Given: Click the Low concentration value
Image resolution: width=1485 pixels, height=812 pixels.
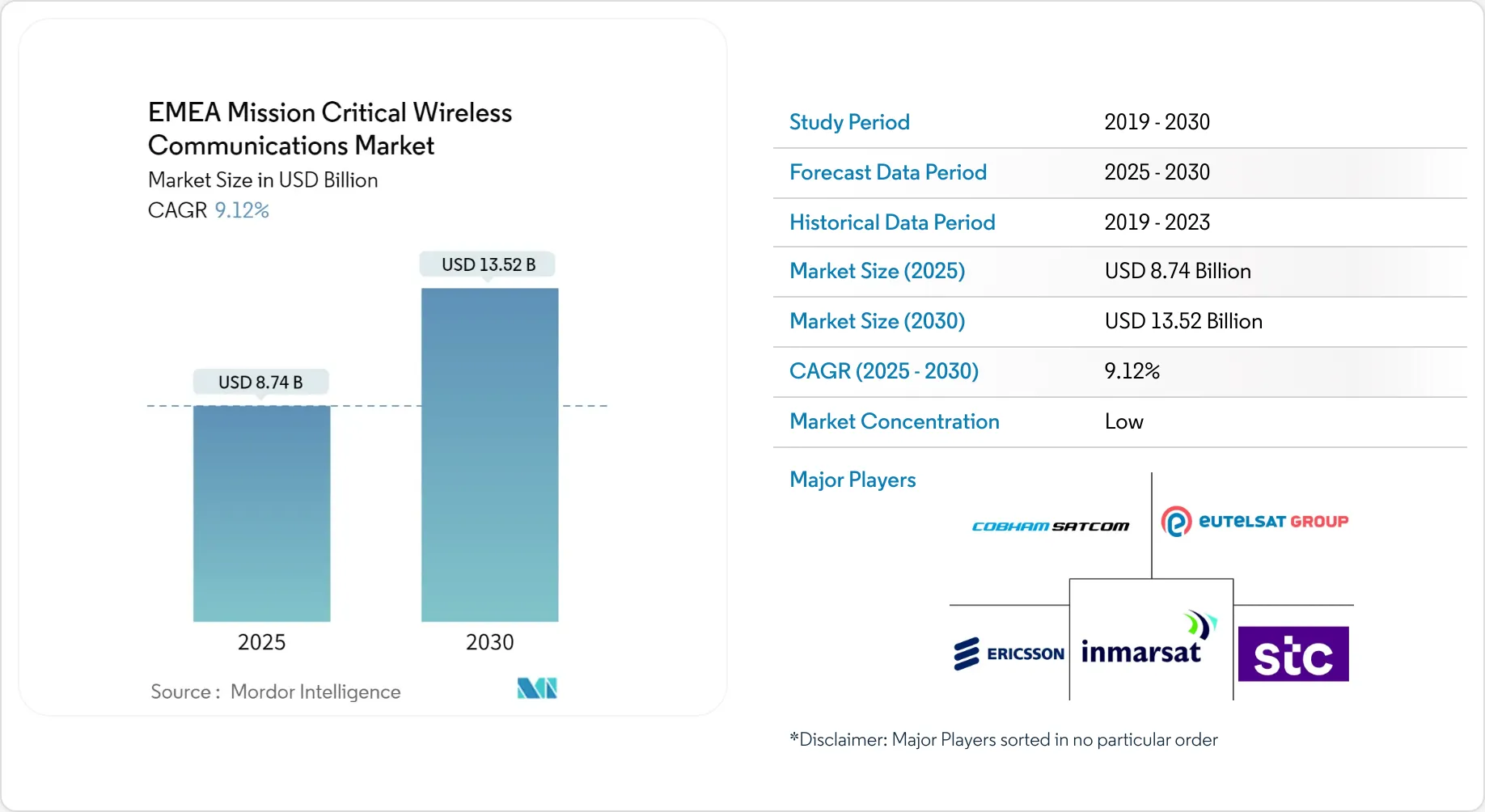Looking at the screenshot, I should (x=1123, y=421).
